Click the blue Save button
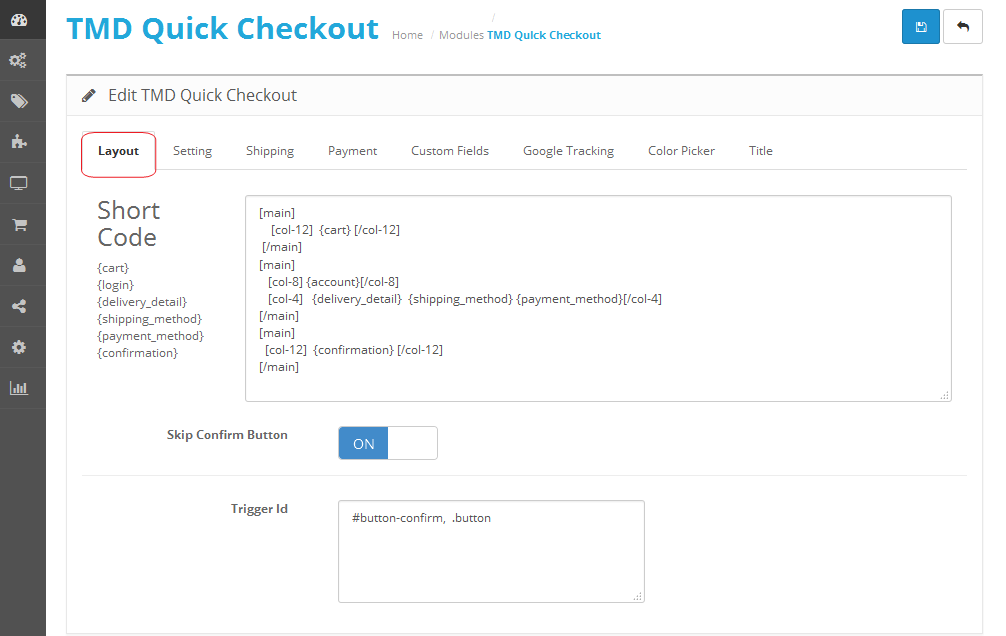 [x=921, y=26]
